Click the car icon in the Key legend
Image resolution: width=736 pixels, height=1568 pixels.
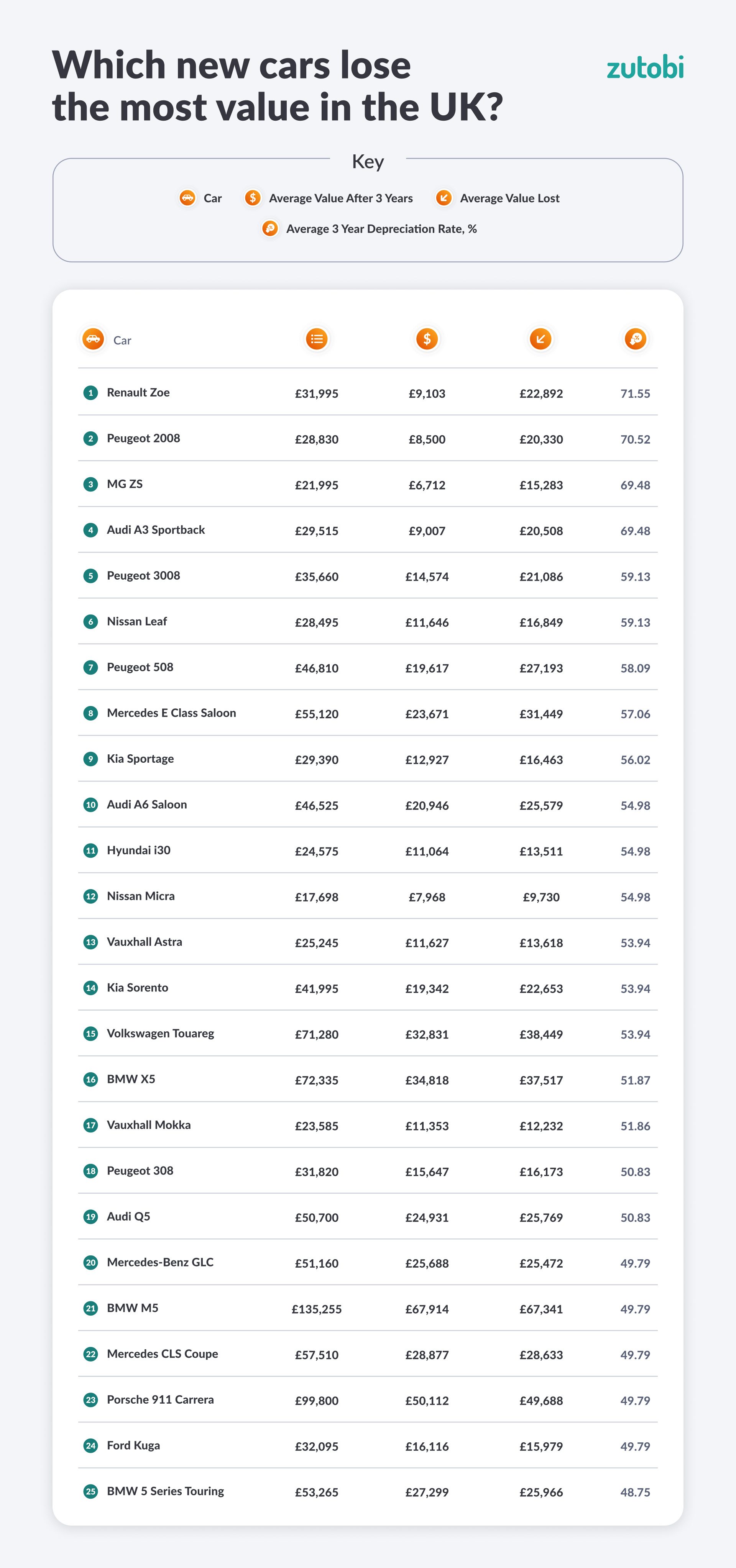(x=187, y=198)
